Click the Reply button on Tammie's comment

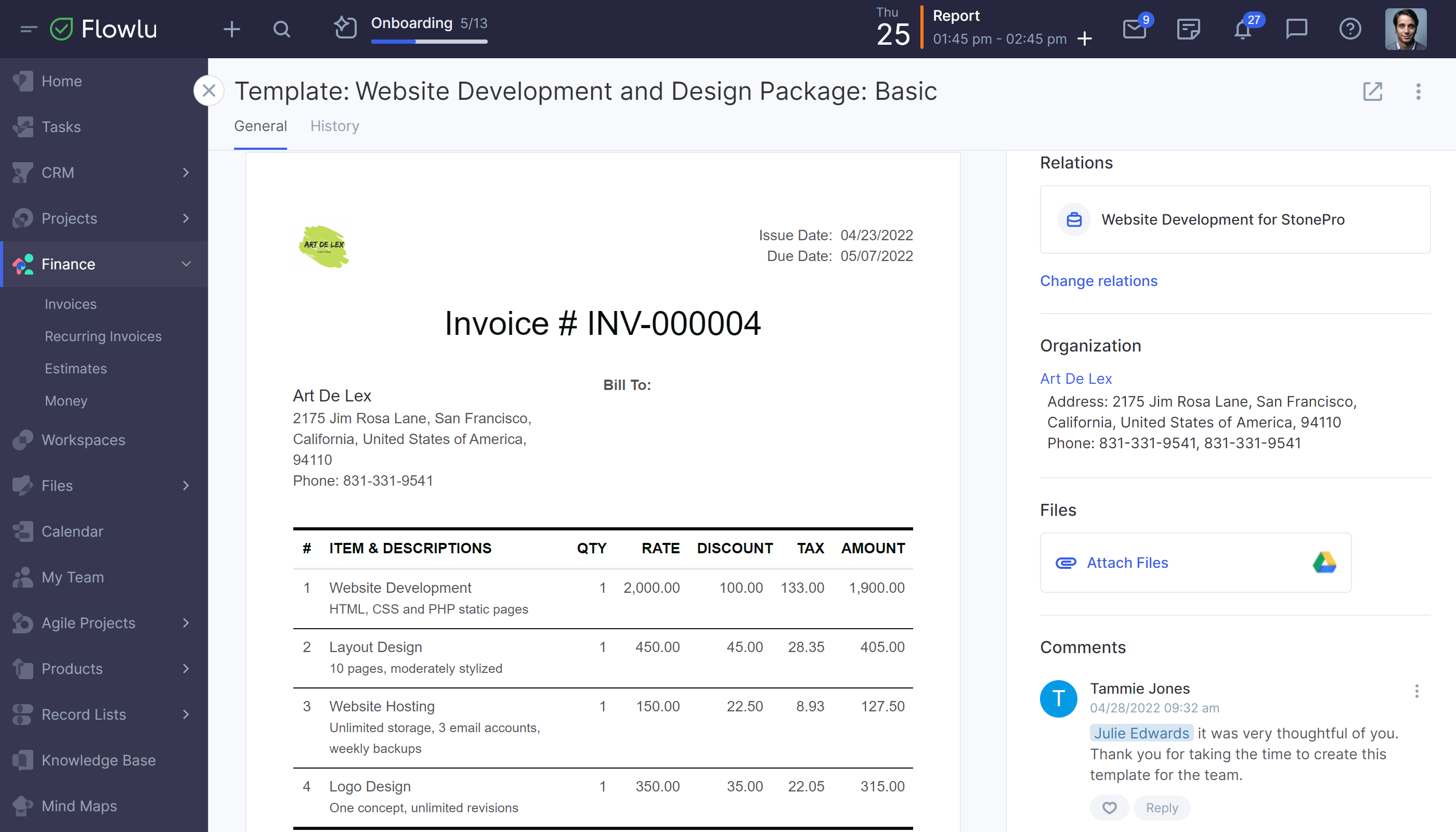click(x=1162, y=808)
